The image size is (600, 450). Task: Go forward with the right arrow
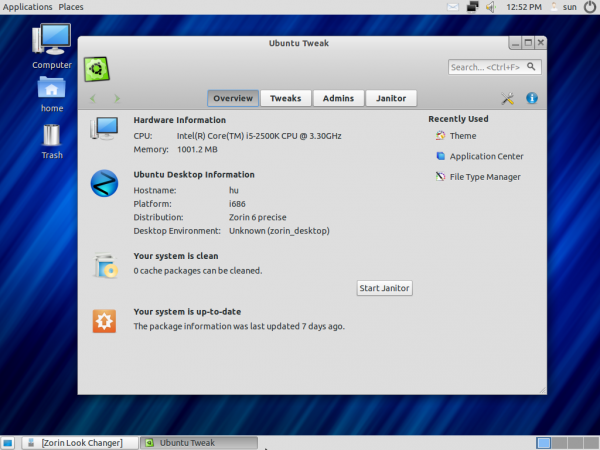(117, 99)
